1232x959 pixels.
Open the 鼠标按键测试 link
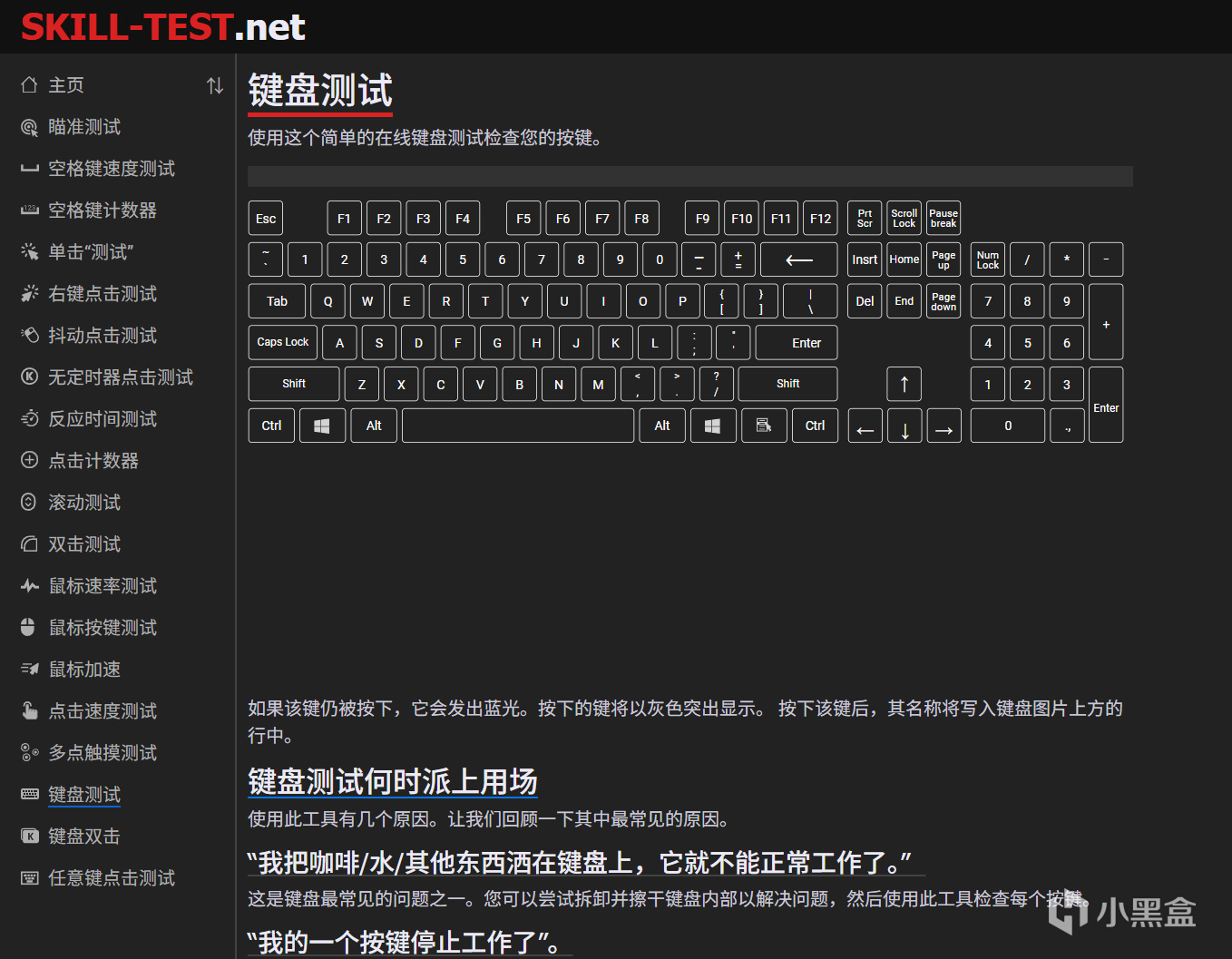[103, 628]
